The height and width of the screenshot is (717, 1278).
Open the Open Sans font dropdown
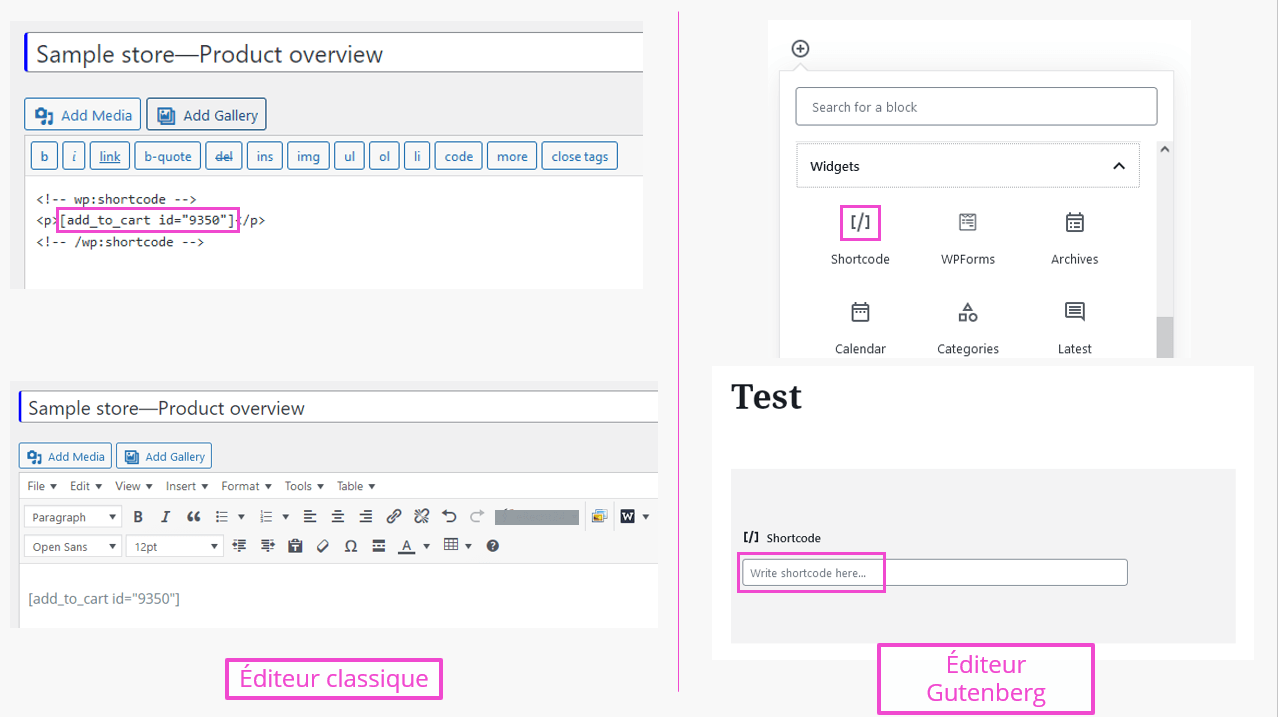pyautogui.click(x=73, y=546)
